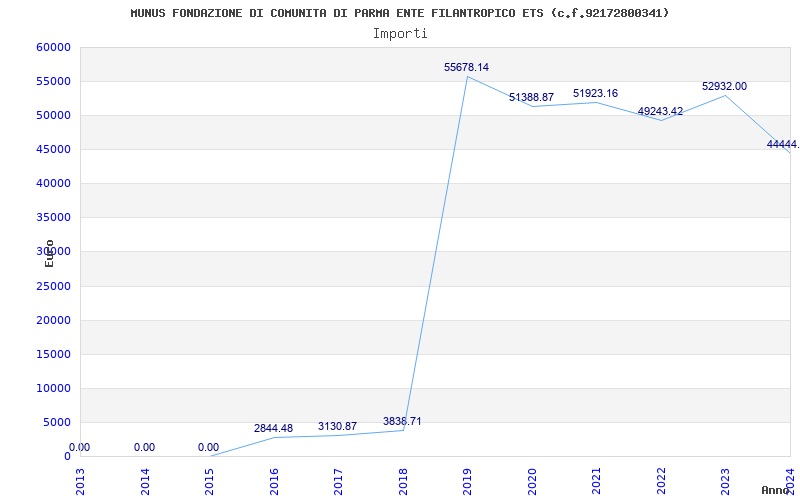800x500 pixels.
Task: Click y-axis value 35000
Action: pyautogui.click(x=53, y=218)
